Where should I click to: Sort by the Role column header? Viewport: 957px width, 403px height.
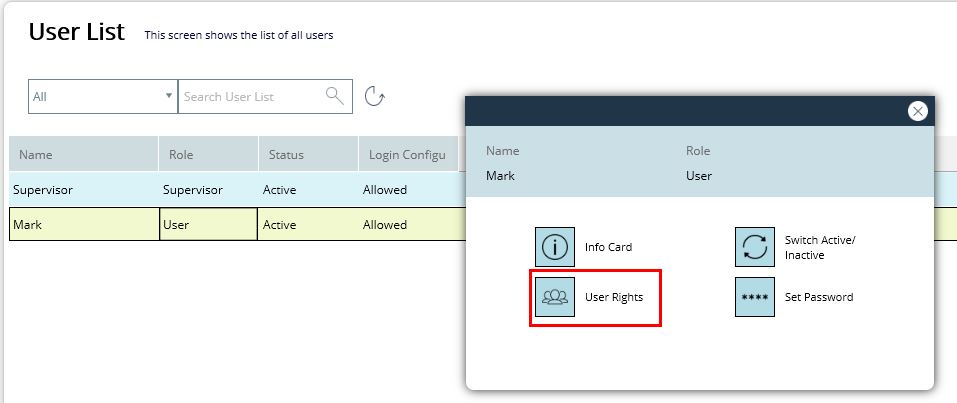(x=208, y=154)
